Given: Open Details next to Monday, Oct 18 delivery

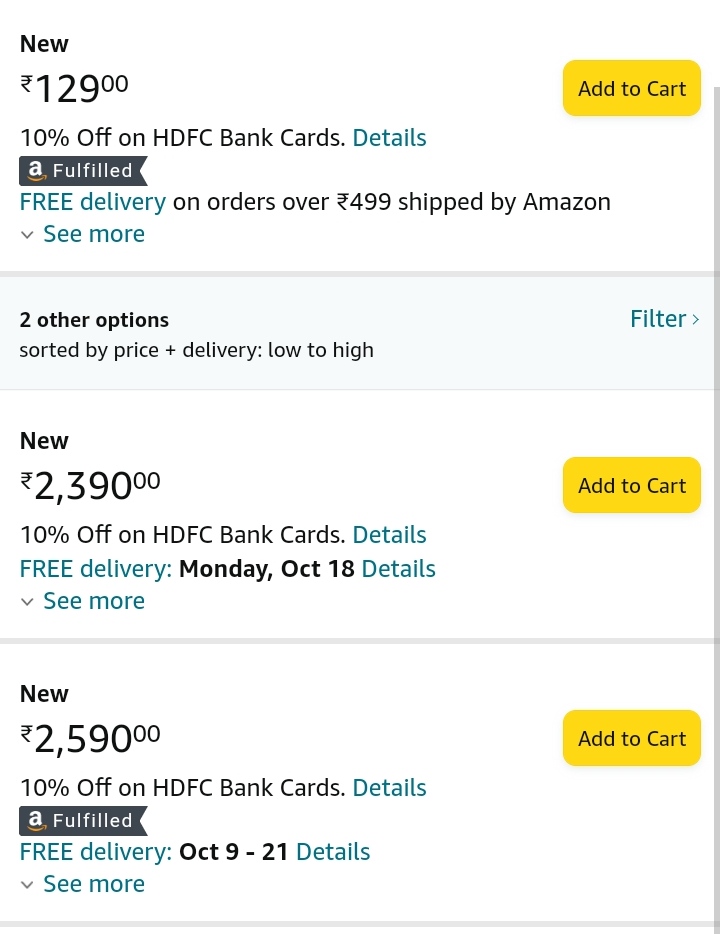Looking at the screenshot, I should click(398, 569).
